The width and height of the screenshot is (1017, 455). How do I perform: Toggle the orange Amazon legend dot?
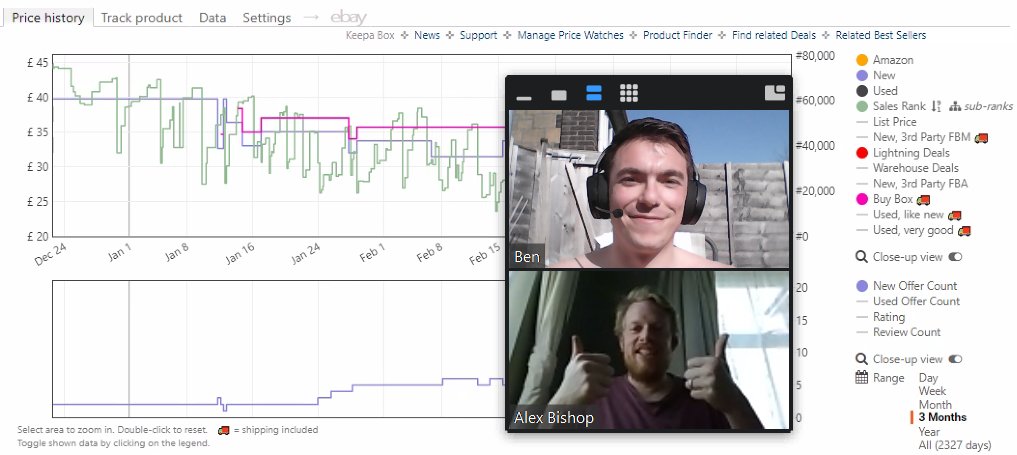click(862, 60)
